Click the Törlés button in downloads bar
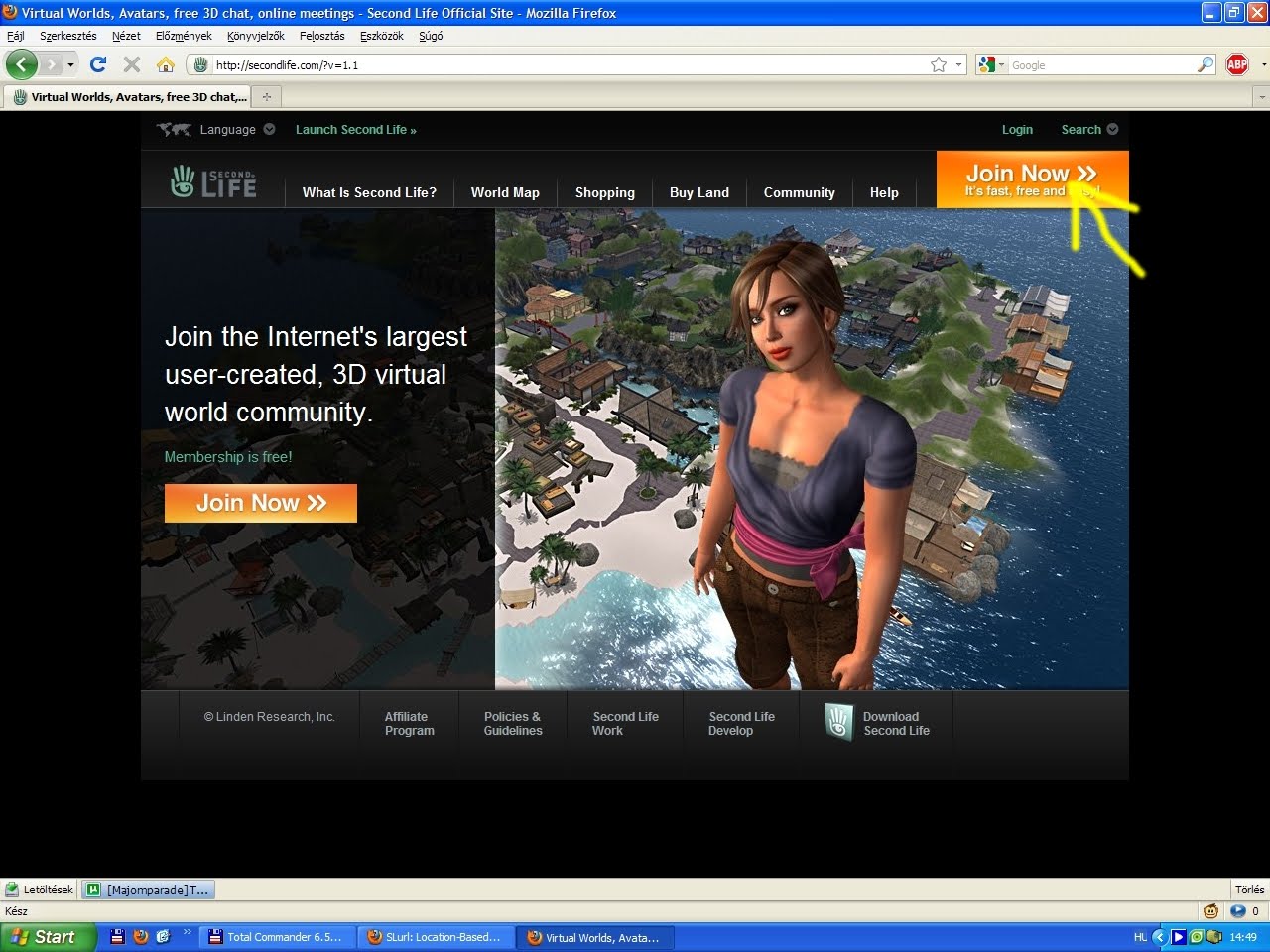Screen dimensions: 1270x952 coord(1250,890)
